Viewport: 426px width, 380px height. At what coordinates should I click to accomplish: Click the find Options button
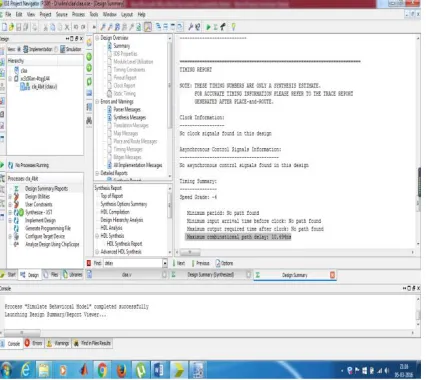(x=224, y=263)
